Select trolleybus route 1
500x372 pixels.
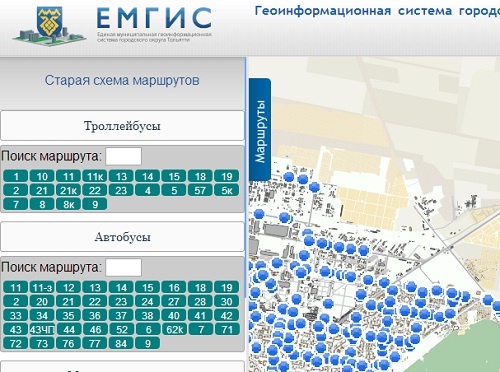pyautogui.click(x=16, y=176)
